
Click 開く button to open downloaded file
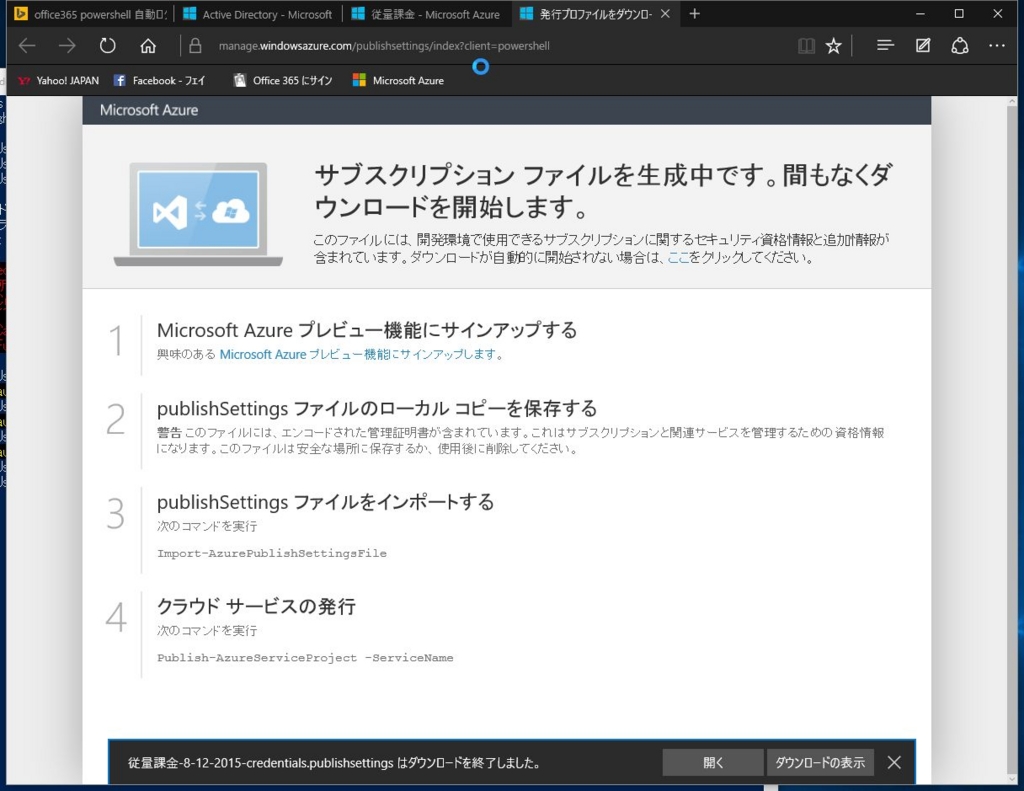point(712,762)
